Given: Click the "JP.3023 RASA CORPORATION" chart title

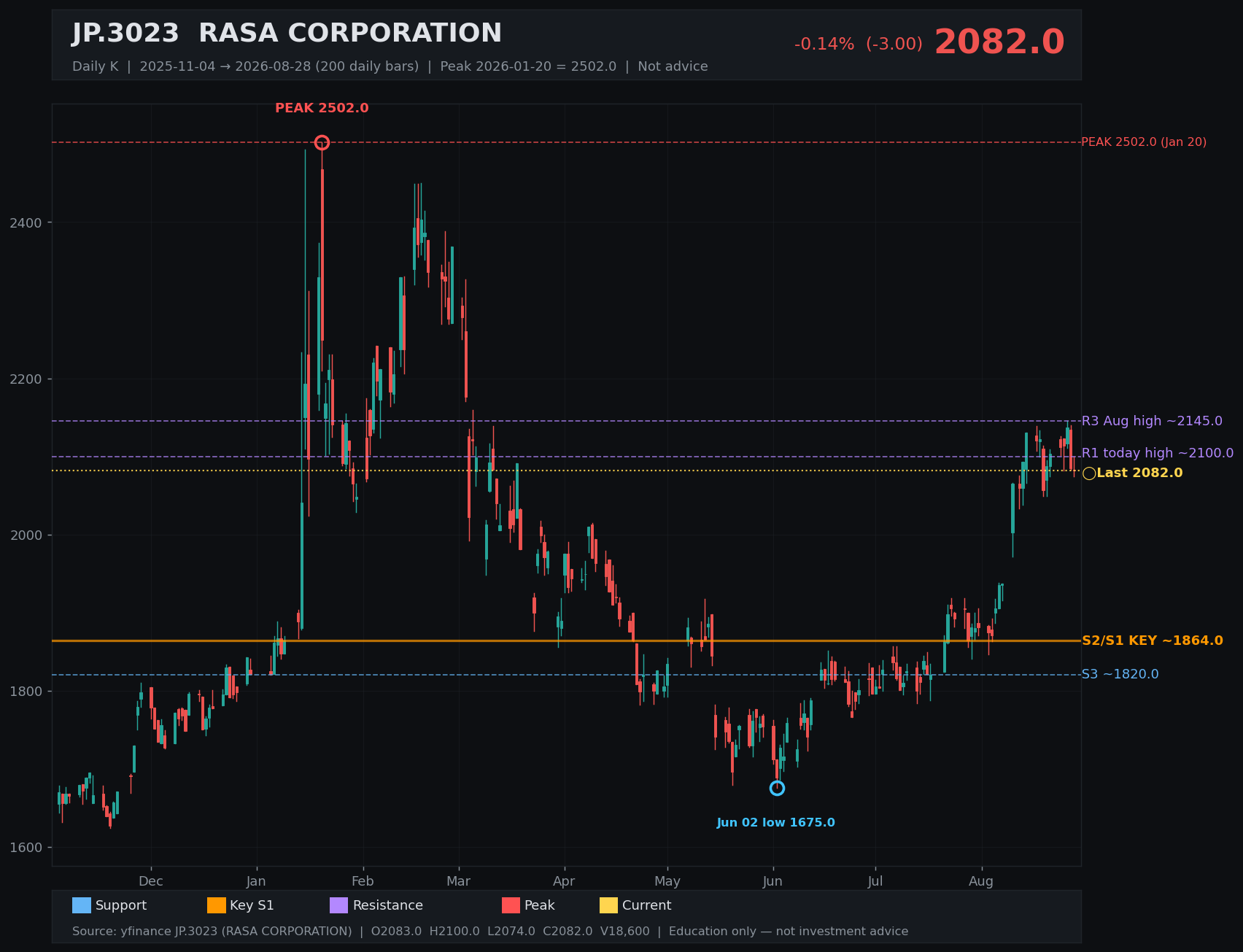Looking at the screenshot, I should coord(287,34).
